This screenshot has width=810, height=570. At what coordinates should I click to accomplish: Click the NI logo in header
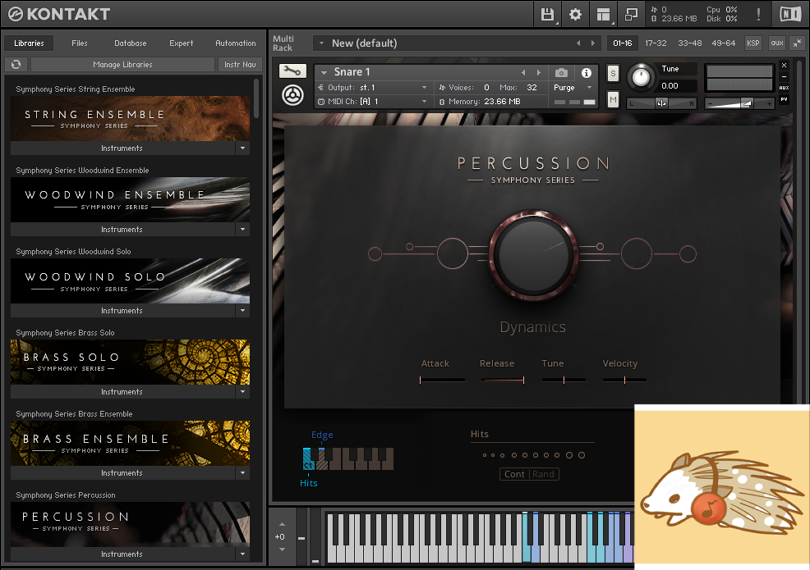coord(789,14)
